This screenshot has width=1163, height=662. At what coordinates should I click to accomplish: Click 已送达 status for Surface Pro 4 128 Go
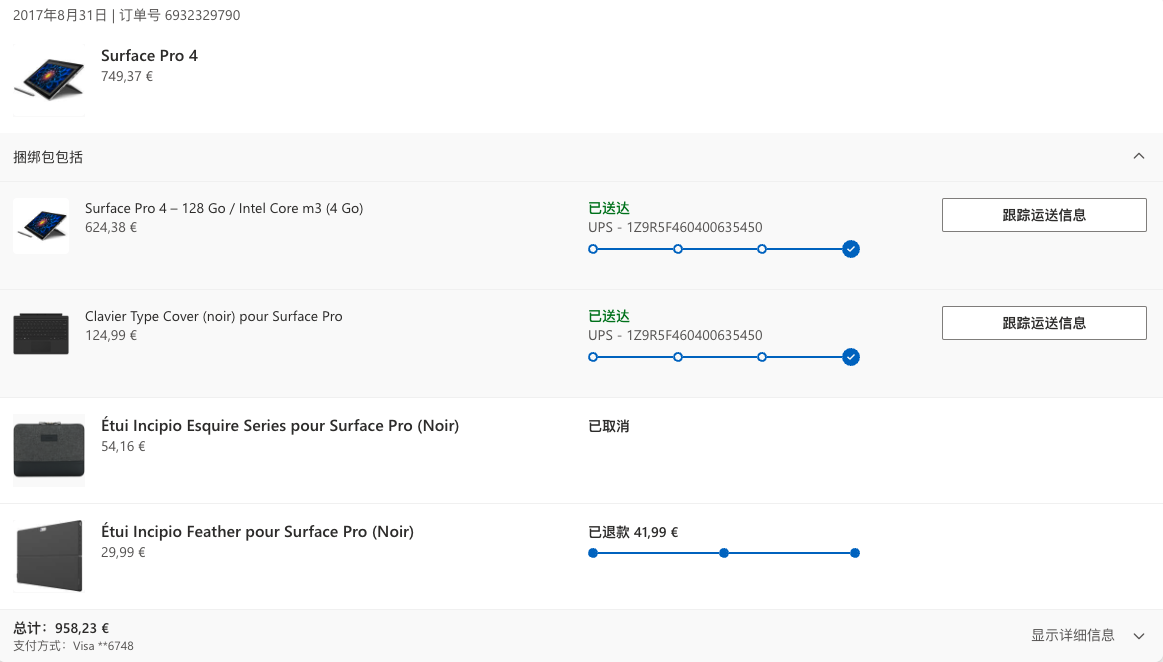(x=609, y=208)
